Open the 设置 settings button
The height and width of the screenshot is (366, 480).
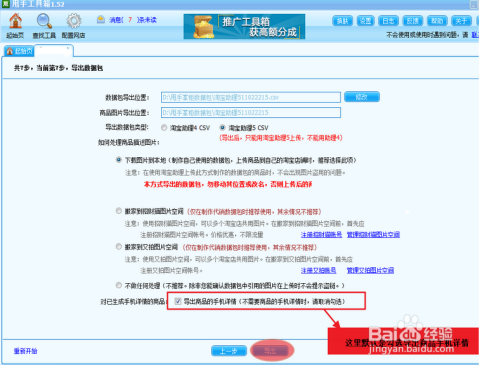click(366, 21)
